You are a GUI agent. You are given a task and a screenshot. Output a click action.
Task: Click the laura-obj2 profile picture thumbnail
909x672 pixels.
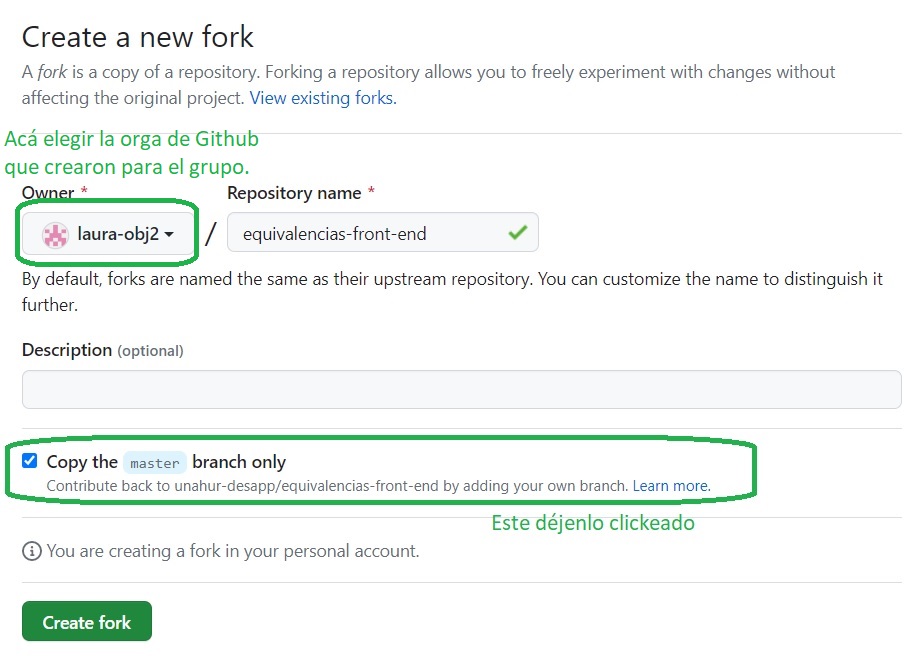(x=54, y=233)
